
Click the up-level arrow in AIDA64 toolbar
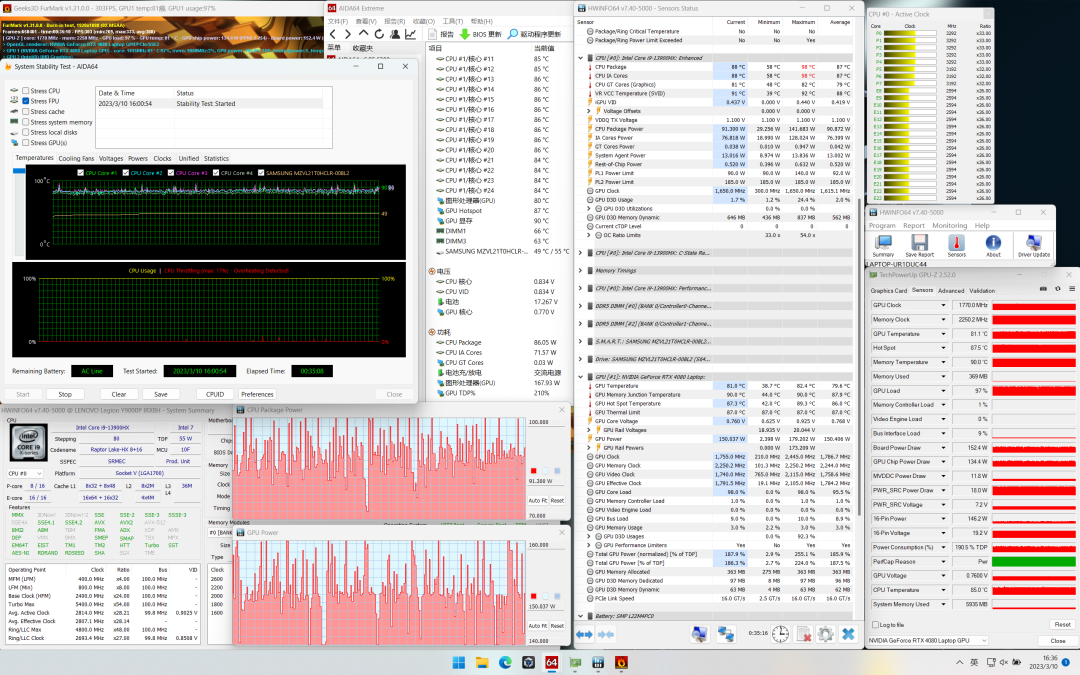[x=364, y=34]
